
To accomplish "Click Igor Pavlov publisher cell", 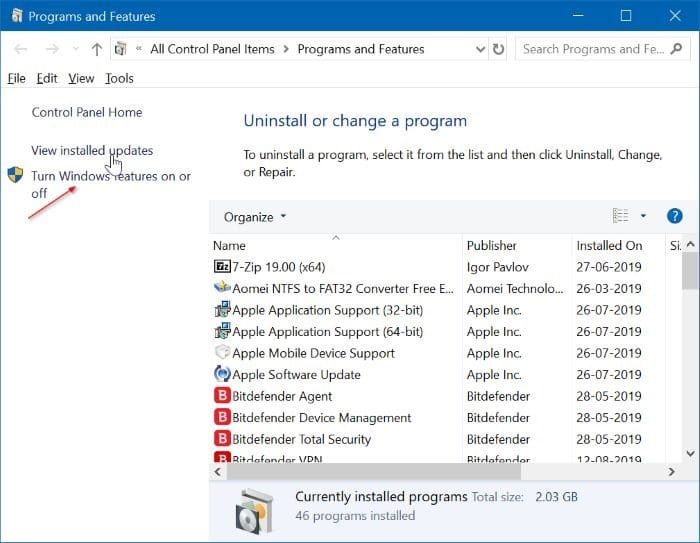I will click(x=498, y=267).
